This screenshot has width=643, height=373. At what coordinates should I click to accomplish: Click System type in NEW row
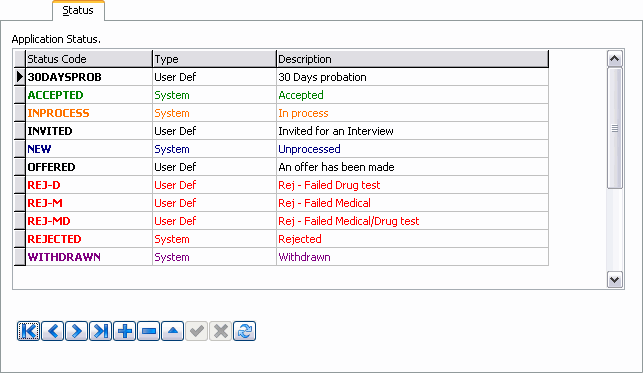214,149
